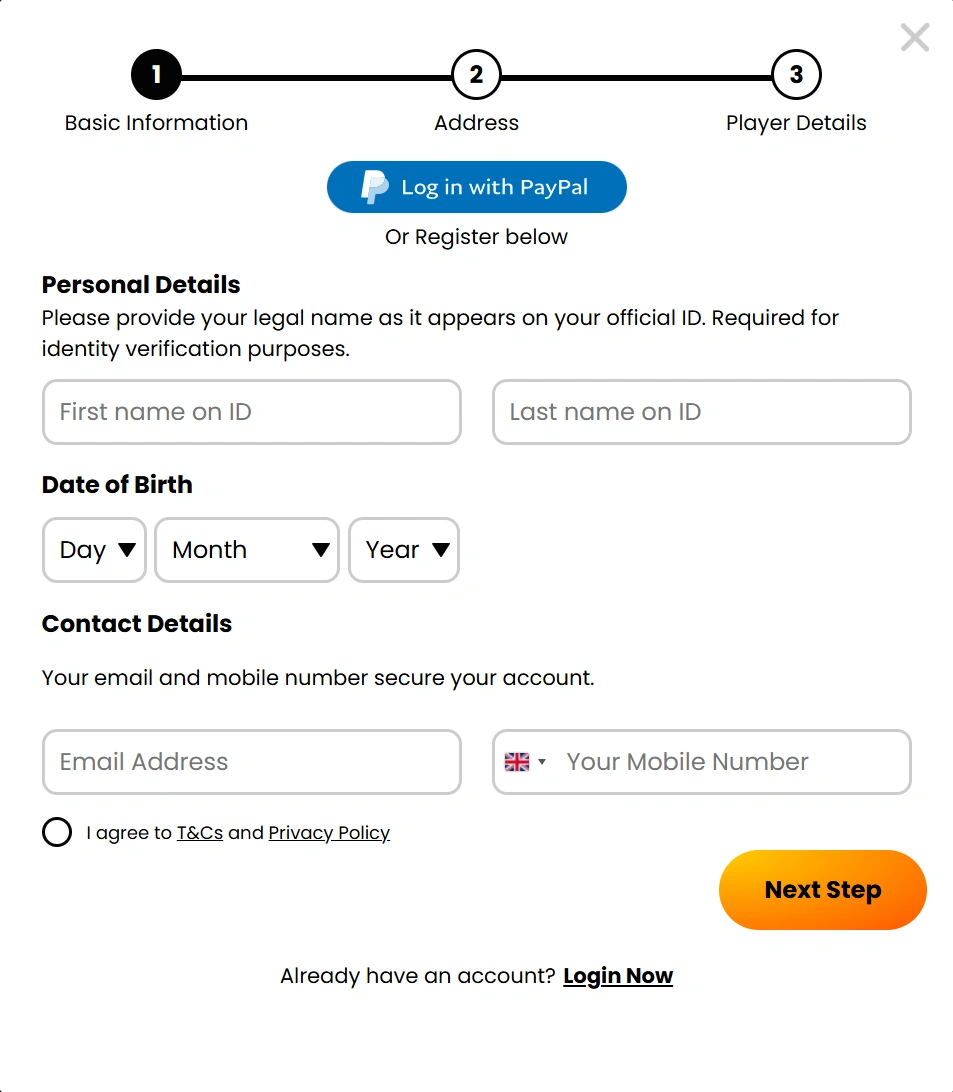Click the Login Now link
Image resolution: width=953 pixels, height=1092 pixels.
pyautogui.click(x=617, y=975)
